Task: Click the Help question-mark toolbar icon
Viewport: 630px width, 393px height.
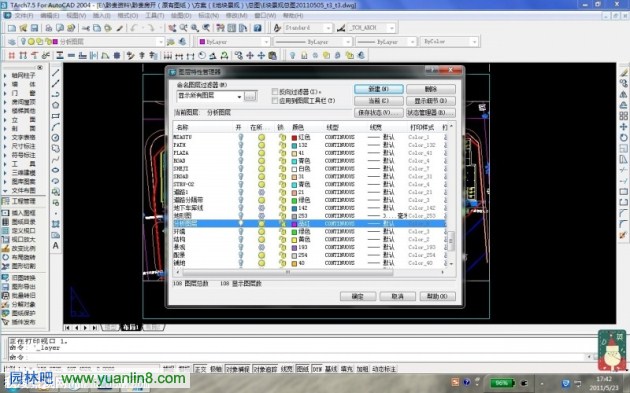Action: click(258, 28)
